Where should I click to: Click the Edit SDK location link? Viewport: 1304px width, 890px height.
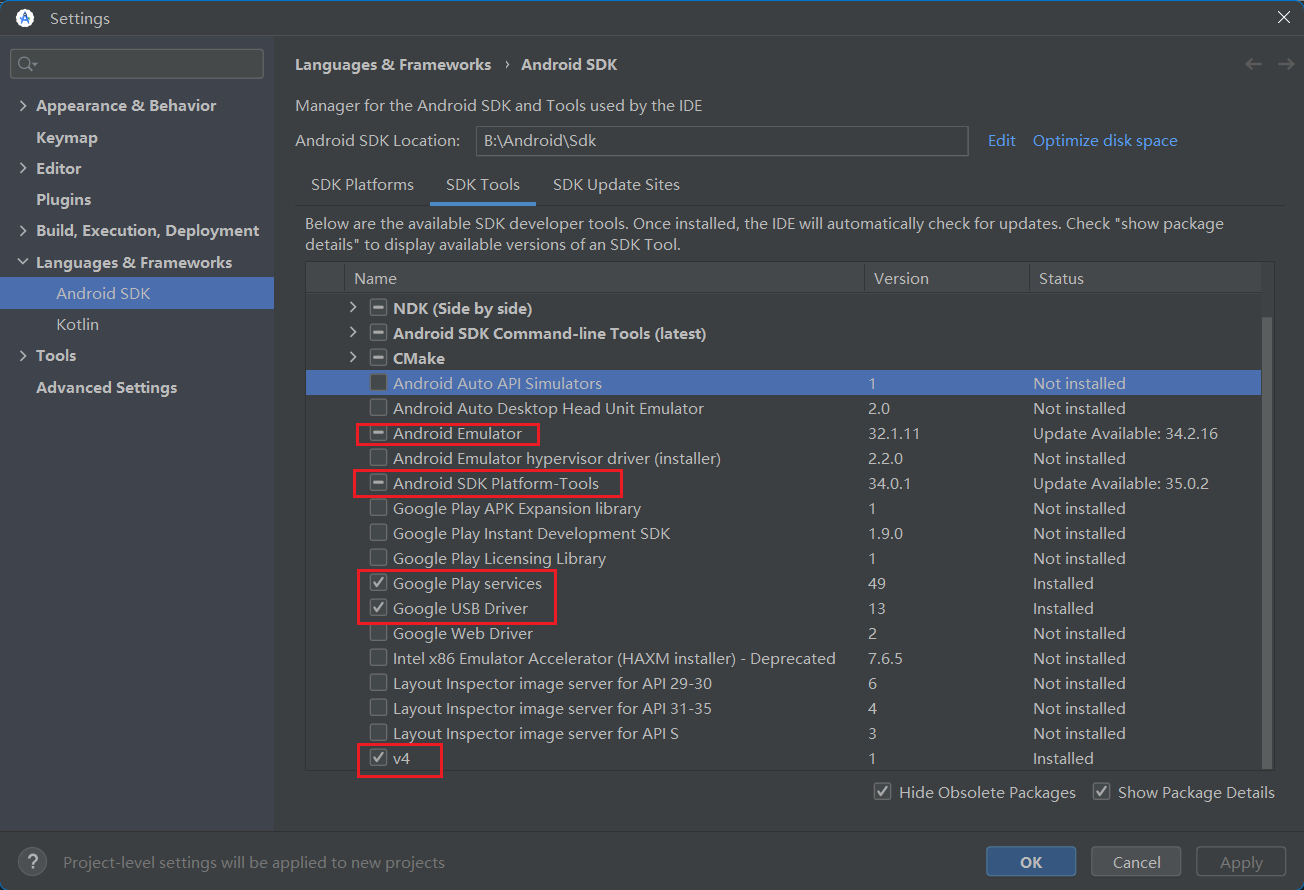click(1002, 141)
